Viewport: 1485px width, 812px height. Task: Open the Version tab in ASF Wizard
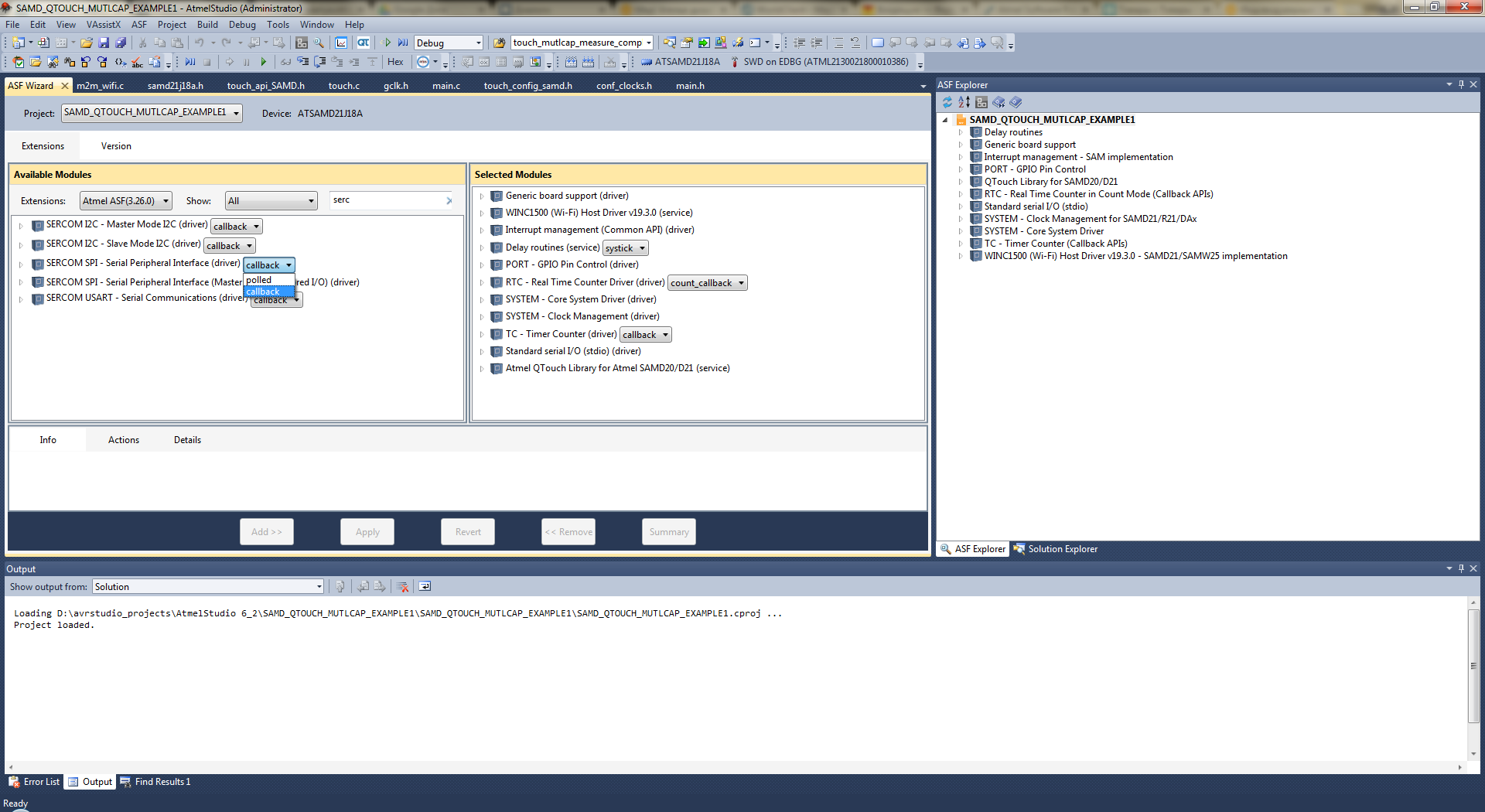click(116, 146)
